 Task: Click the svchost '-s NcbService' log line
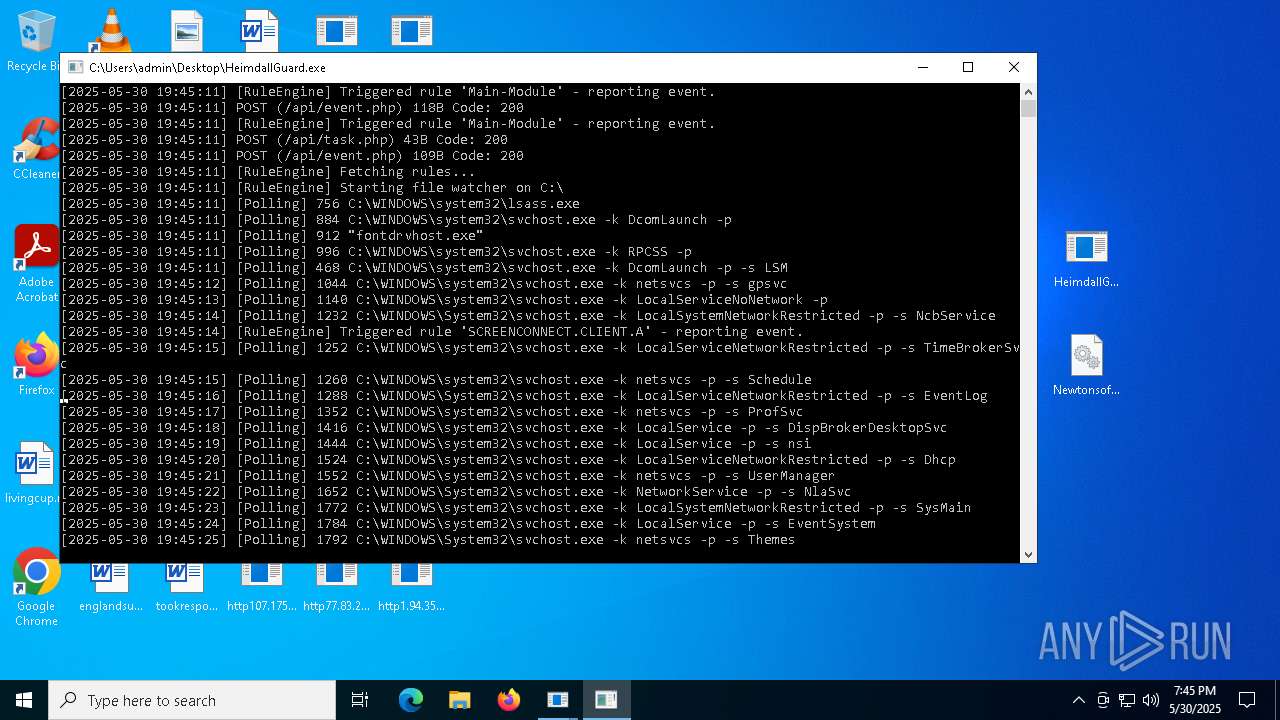click(x=528, y=316)
